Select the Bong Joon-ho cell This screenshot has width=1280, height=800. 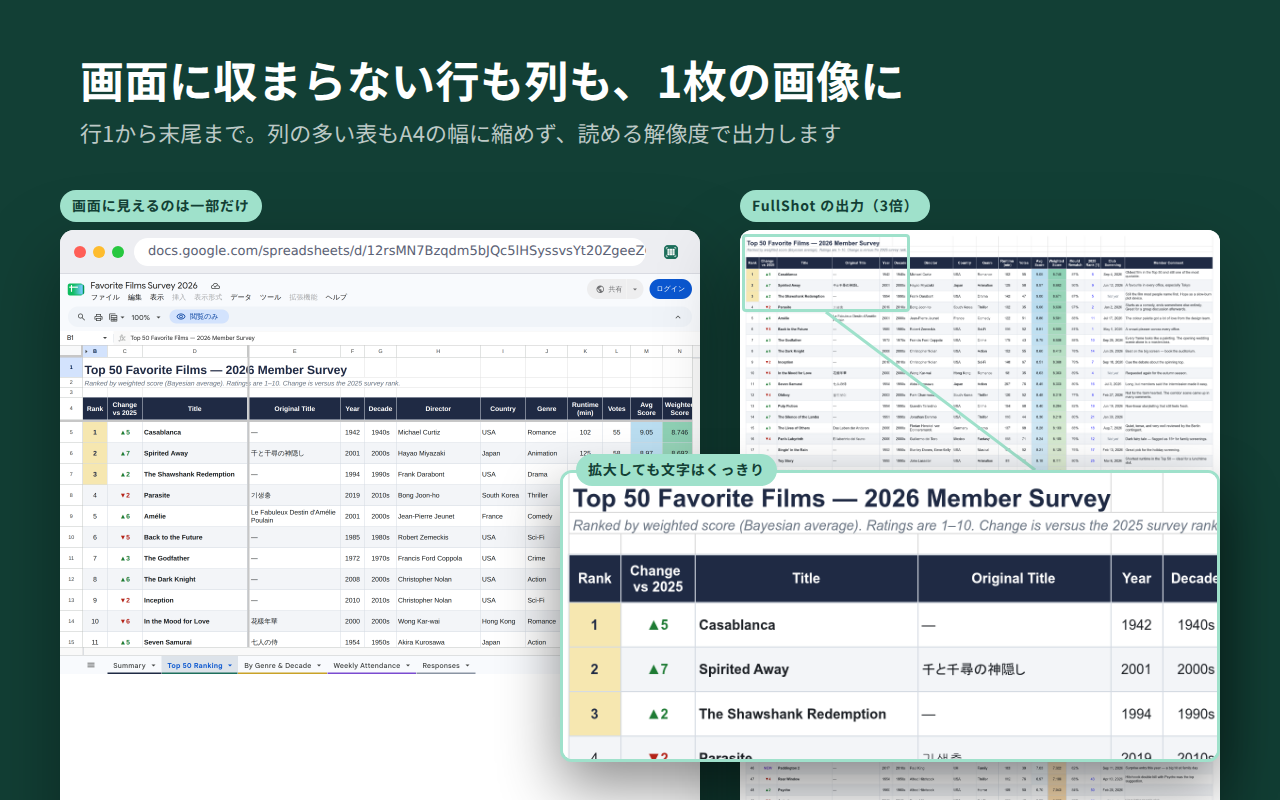point(438,495)
